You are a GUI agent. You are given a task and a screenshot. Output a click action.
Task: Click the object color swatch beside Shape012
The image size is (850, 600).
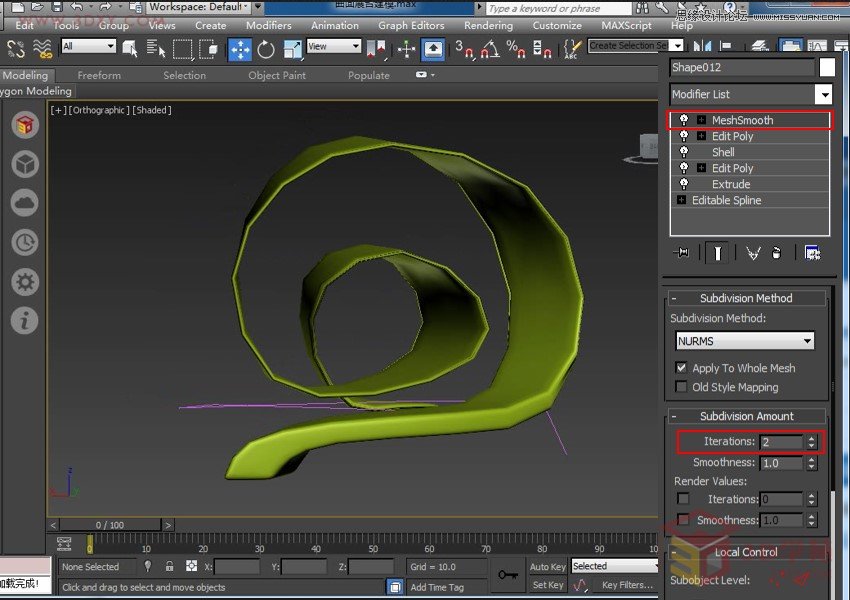pyautogui.click(x=827, y=67)
